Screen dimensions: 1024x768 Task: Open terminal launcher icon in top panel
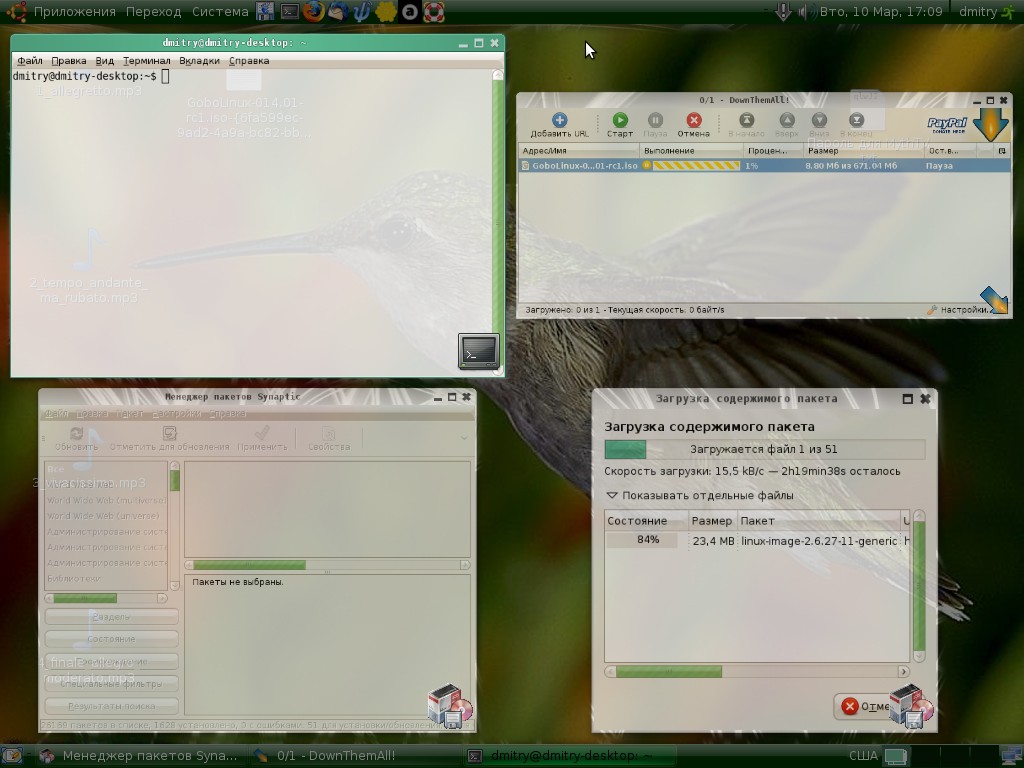(x=289, y=12)
